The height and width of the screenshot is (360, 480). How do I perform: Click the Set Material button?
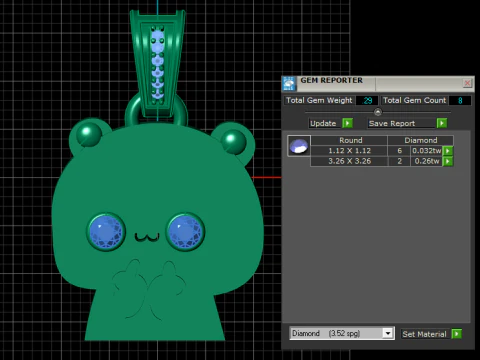425,334
